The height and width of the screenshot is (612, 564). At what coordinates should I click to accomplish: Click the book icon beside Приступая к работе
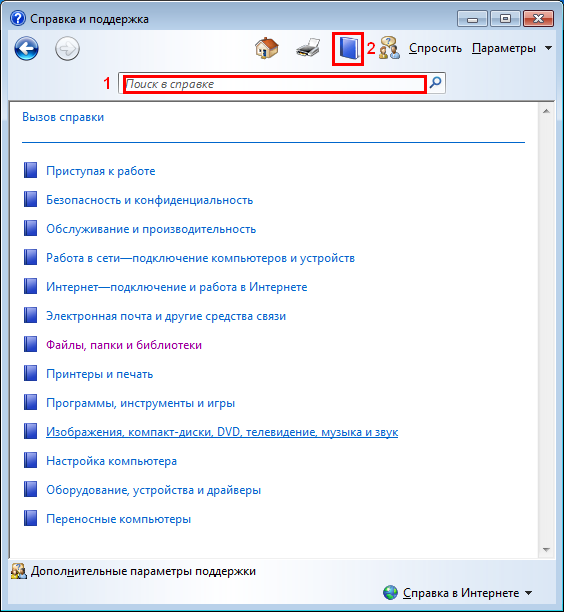click(30, 171)
